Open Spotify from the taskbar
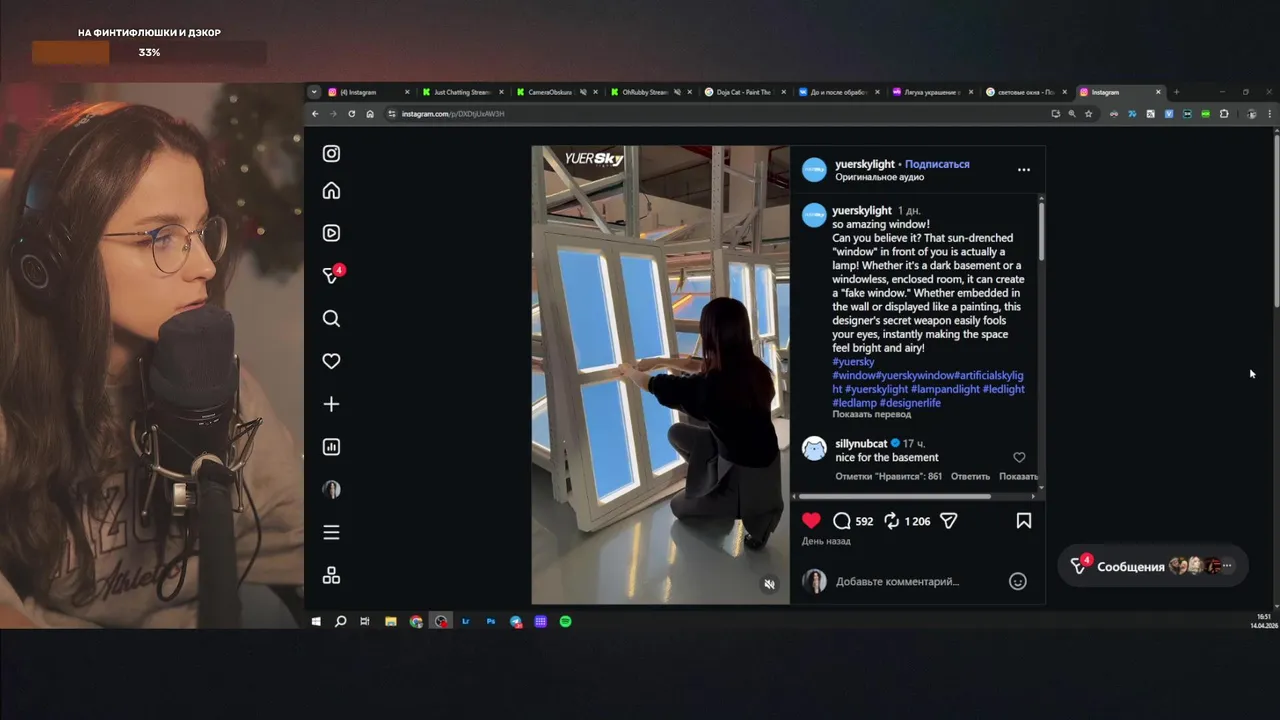The image size is (1280, 720). click(x=565, y=621)
